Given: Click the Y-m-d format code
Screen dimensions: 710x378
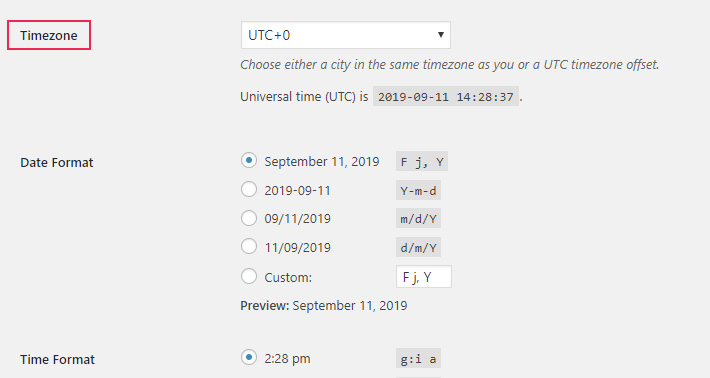Looking at the screenshot, I should 418,191.
